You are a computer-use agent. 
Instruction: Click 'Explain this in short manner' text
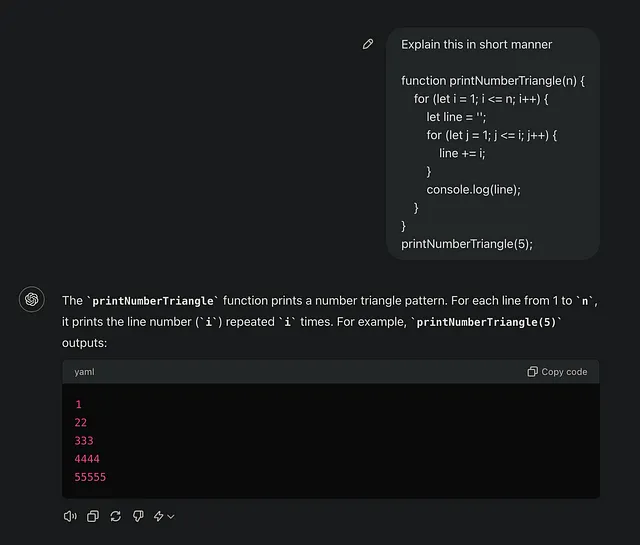[x=476, y=44]
